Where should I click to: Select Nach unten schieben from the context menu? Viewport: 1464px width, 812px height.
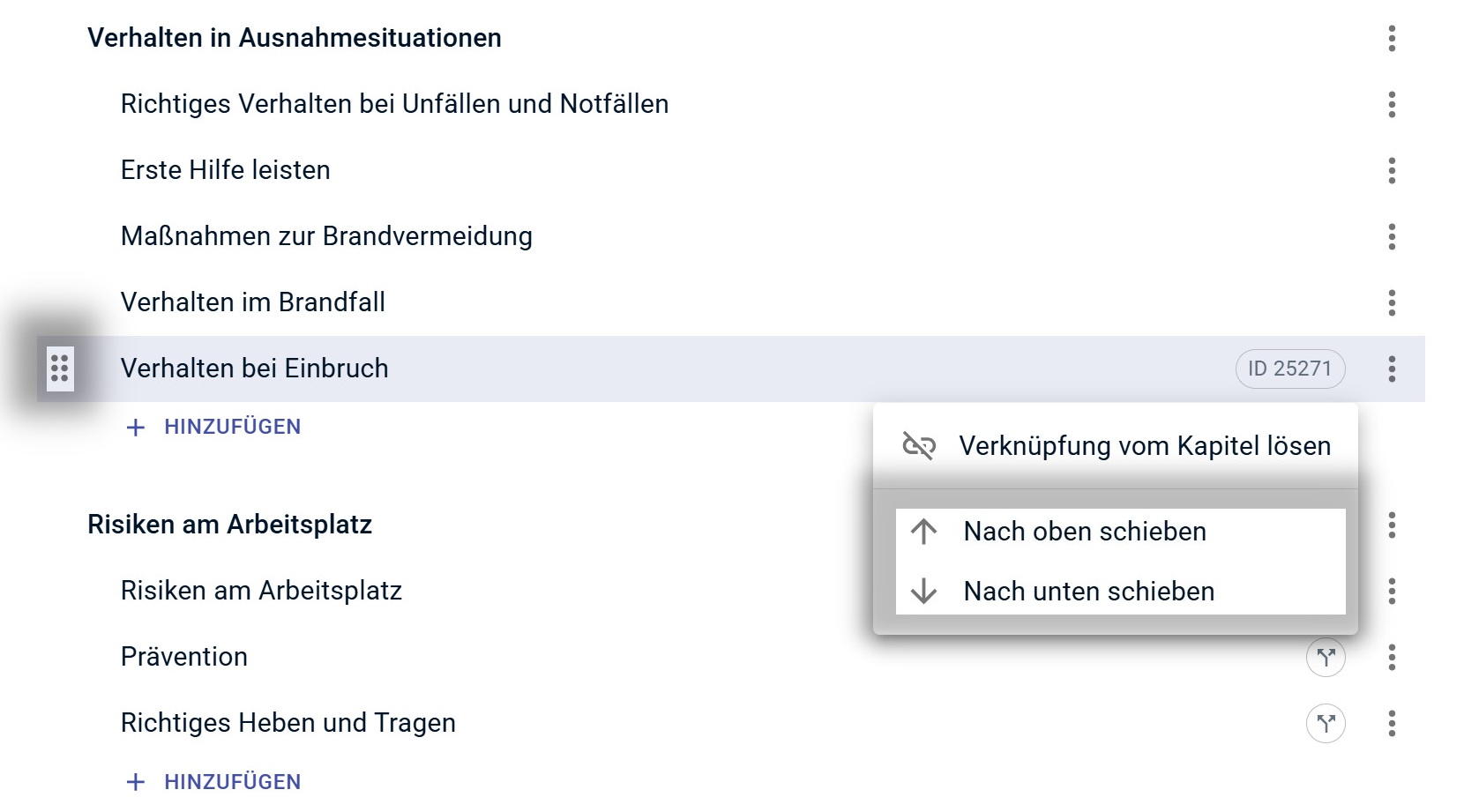[1089, 591]
